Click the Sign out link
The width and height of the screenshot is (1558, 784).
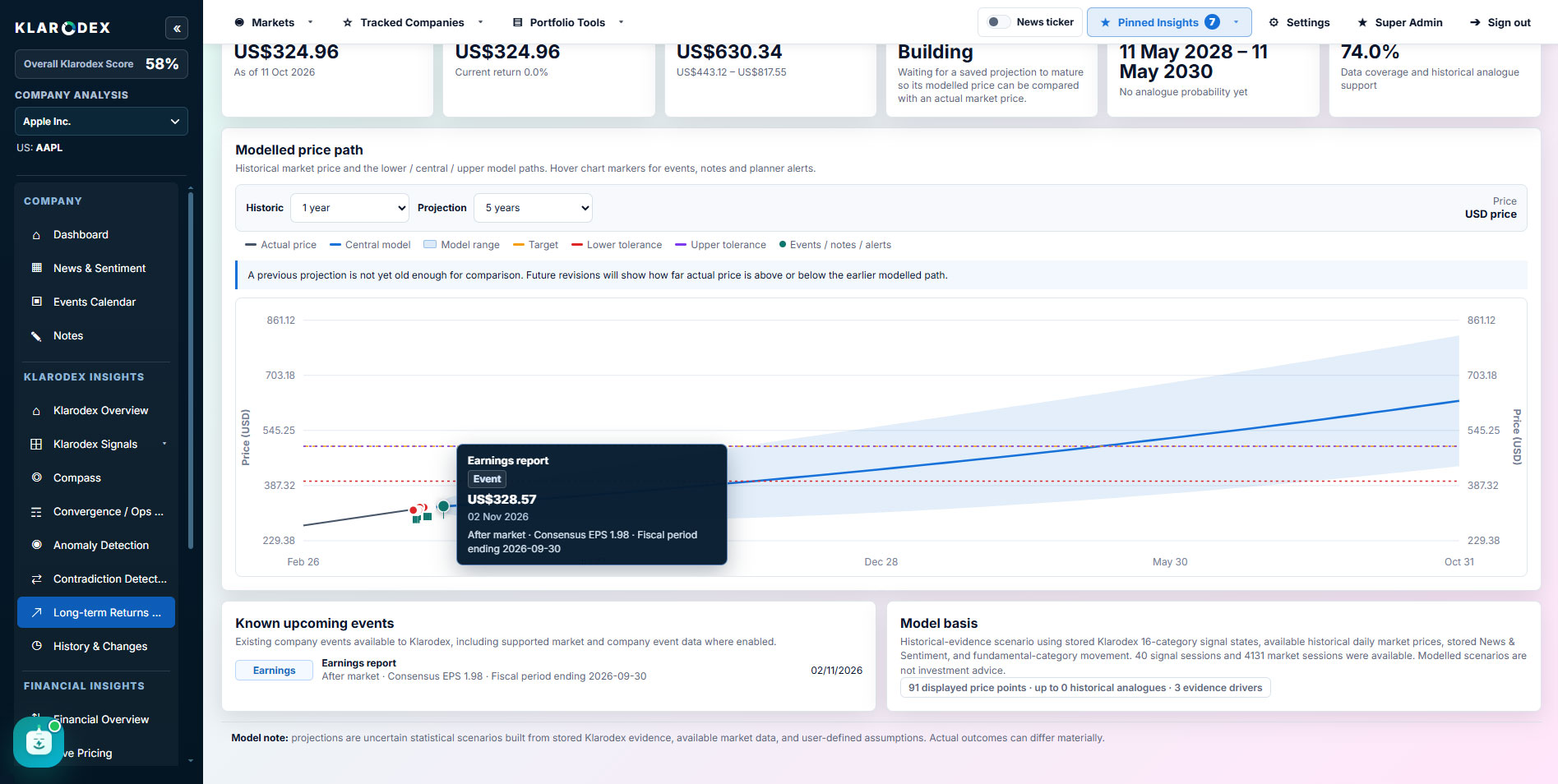[x=1500, y=22]
